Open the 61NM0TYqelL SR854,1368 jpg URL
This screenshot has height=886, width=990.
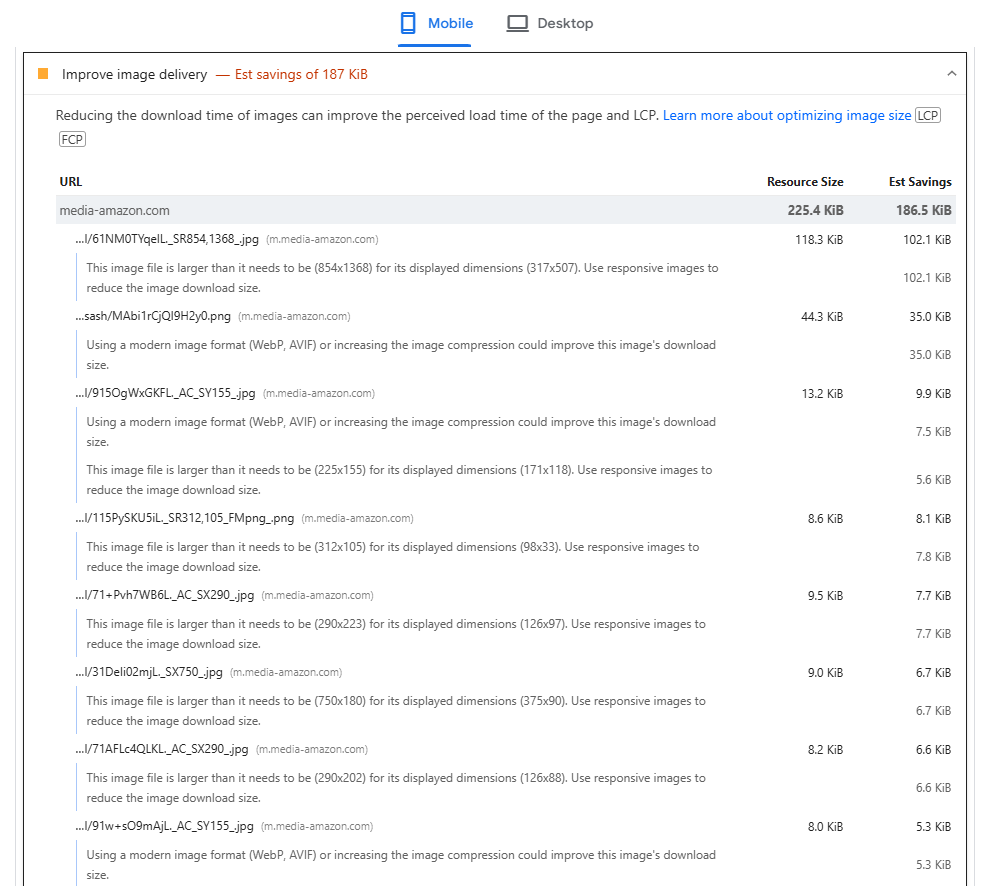pos(168,240)
